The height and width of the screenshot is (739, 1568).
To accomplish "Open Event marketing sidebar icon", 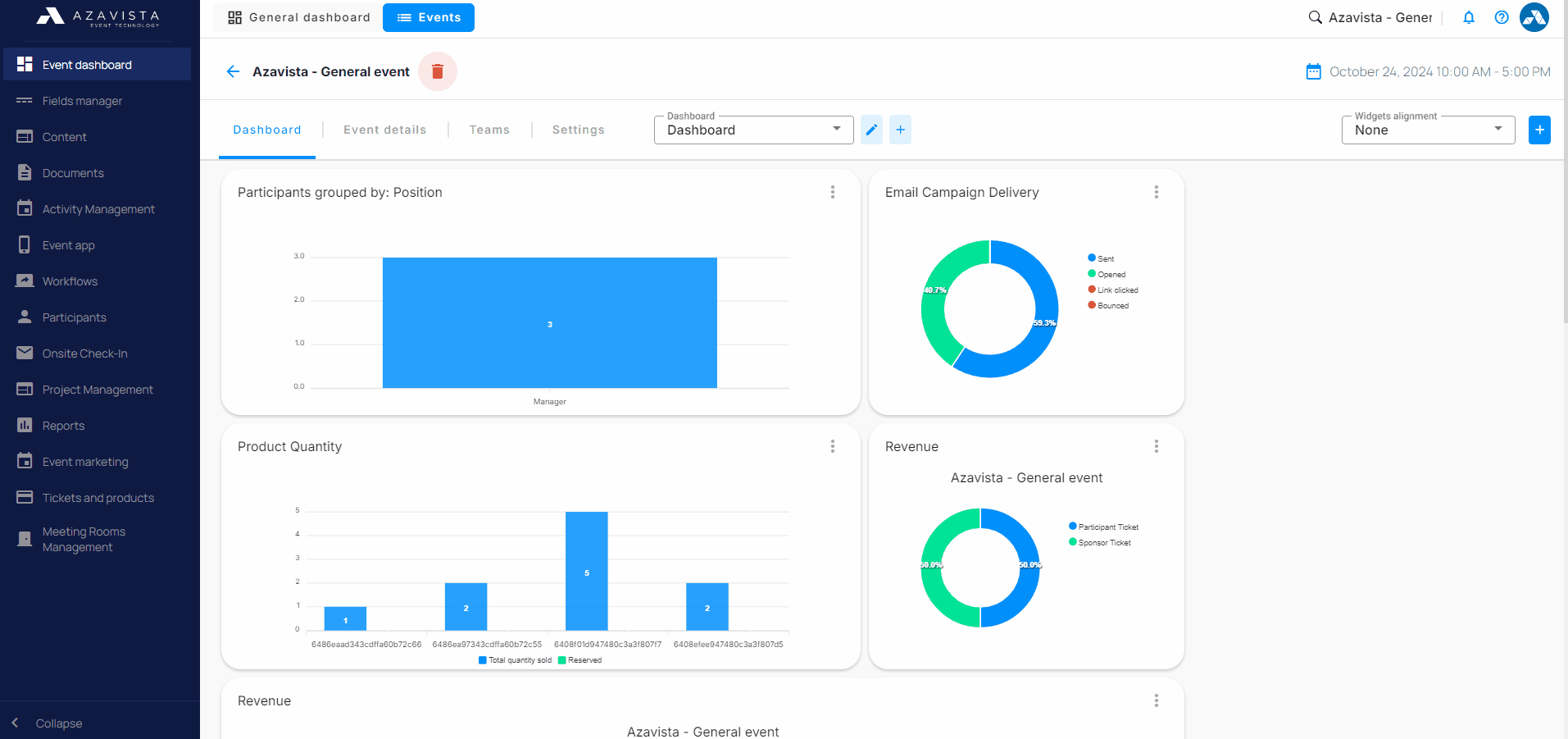I will coord(25,462).
